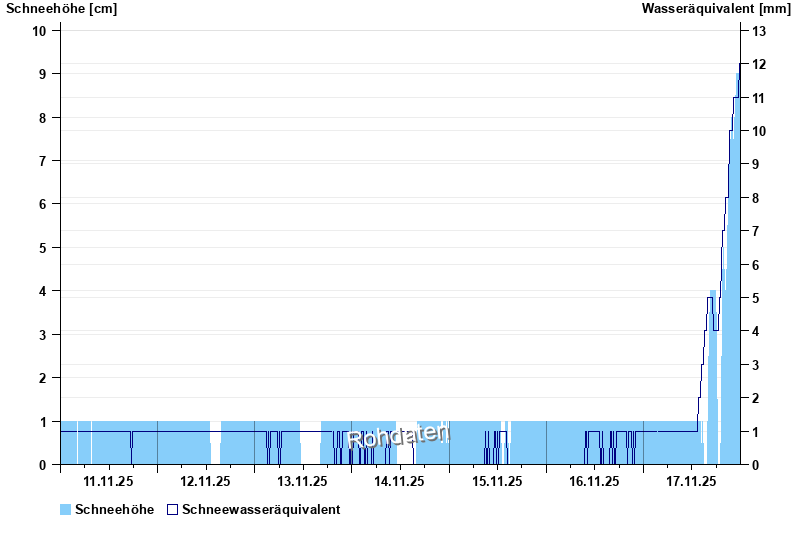Select the 12.11.25 date label
Image resolution: width=800 pixels, height=550 pixels.
click(x=205, y=482)
